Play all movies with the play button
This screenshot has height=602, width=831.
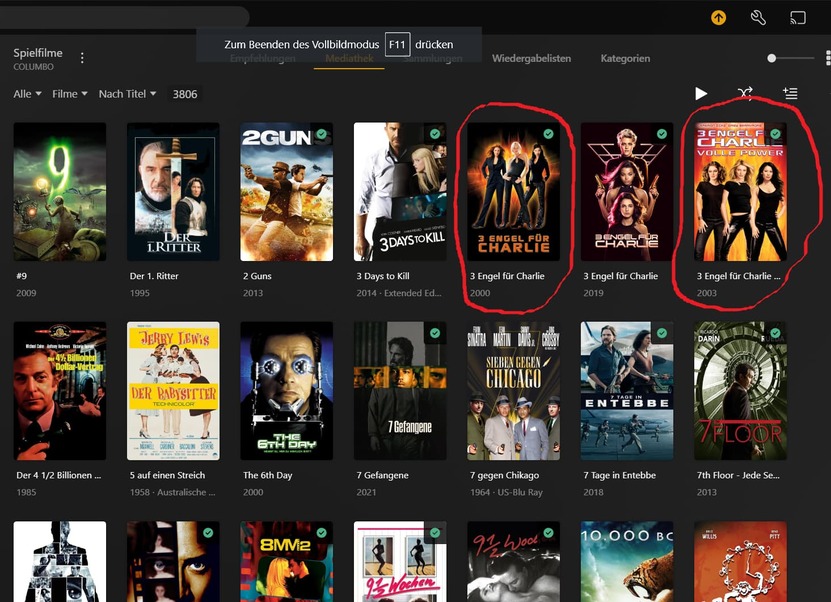(x=701, y=94)
